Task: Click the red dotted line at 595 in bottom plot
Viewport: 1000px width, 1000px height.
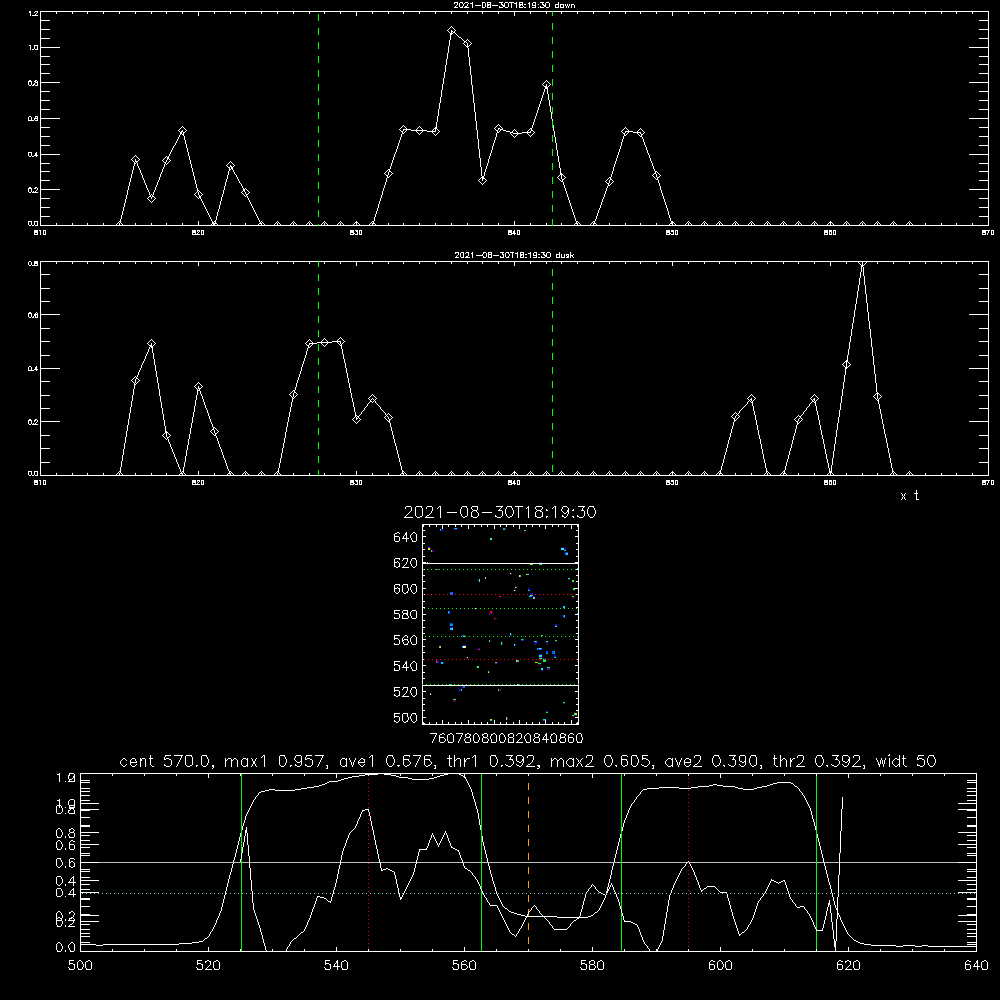Action: point(689,862)
